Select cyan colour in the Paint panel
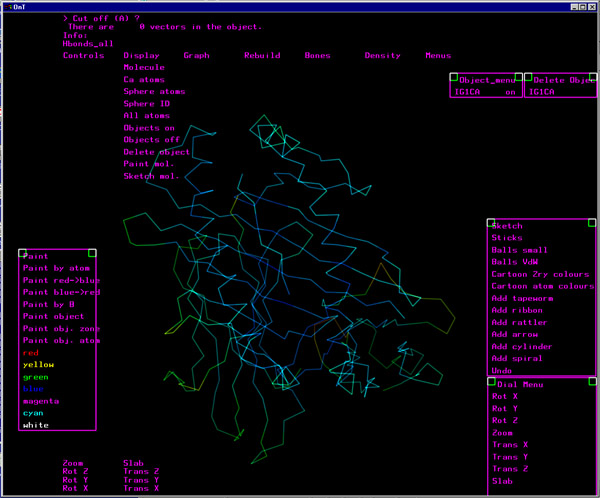600x498 pixels. pyautogui.click(x=33, y=413)
